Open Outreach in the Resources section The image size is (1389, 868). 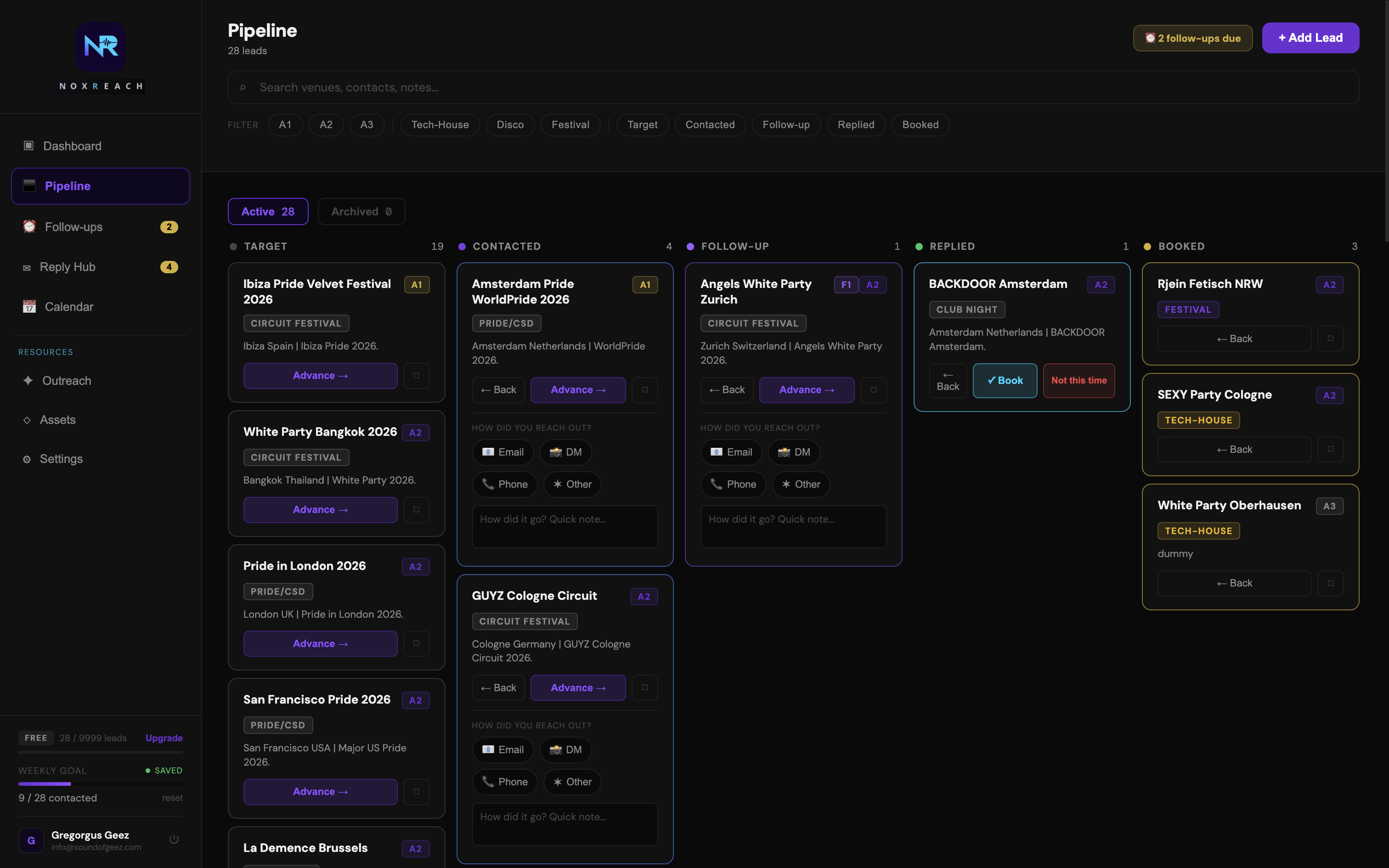(67, 381)
